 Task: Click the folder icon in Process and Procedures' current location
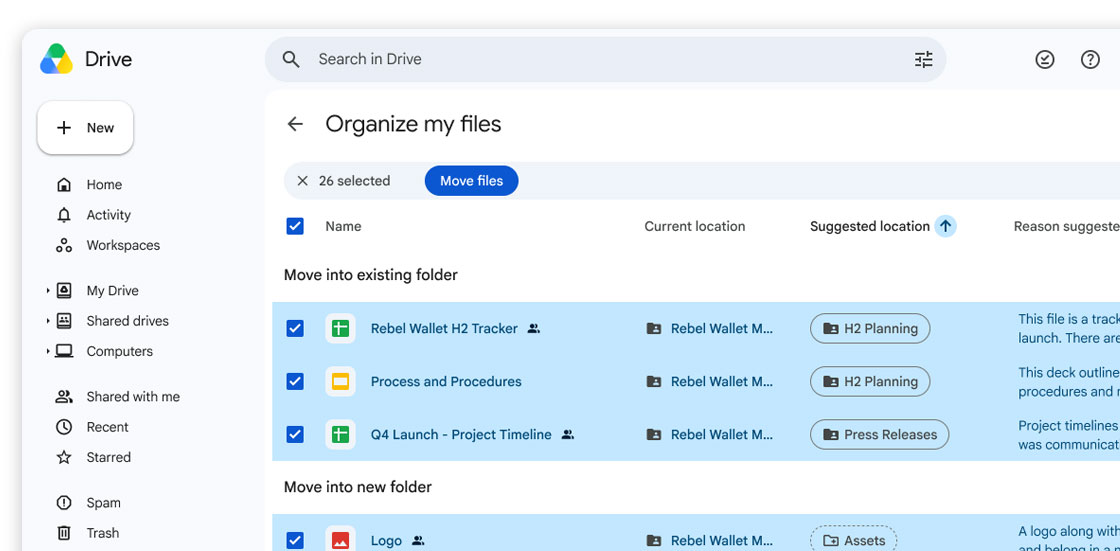coord(654,382)
